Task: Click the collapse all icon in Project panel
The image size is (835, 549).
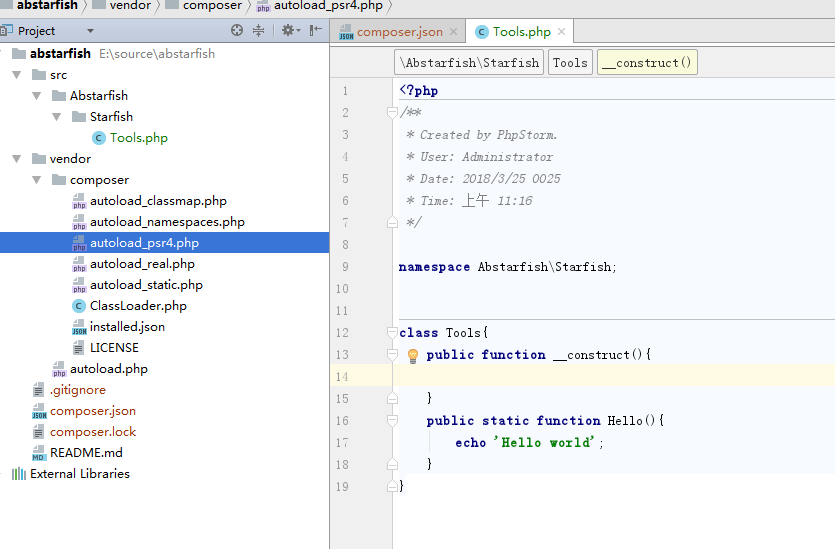Action: (258, 30)
